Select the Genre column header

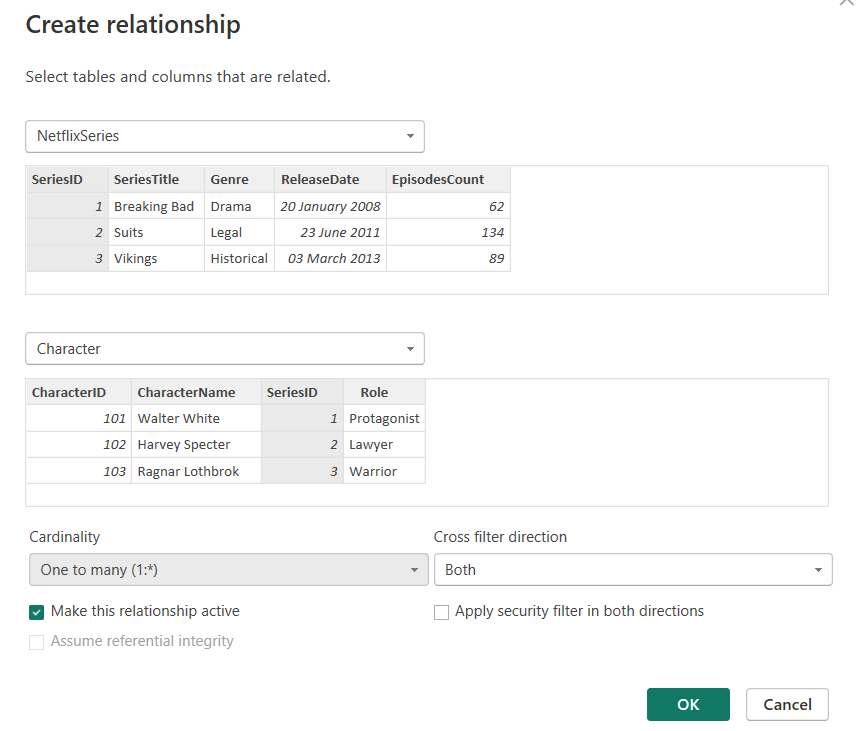click(229, 180)
